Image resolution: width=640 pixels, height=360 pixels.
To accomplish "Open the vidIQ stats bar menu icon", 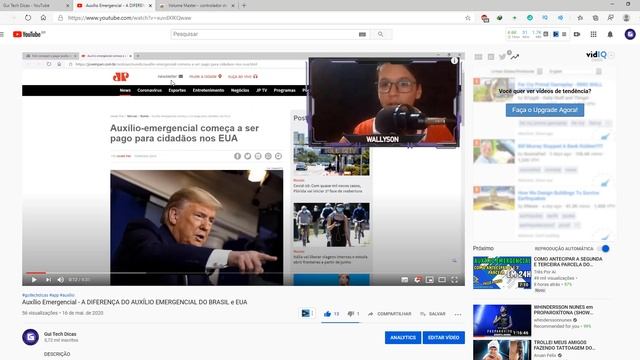I will point(564,34).
